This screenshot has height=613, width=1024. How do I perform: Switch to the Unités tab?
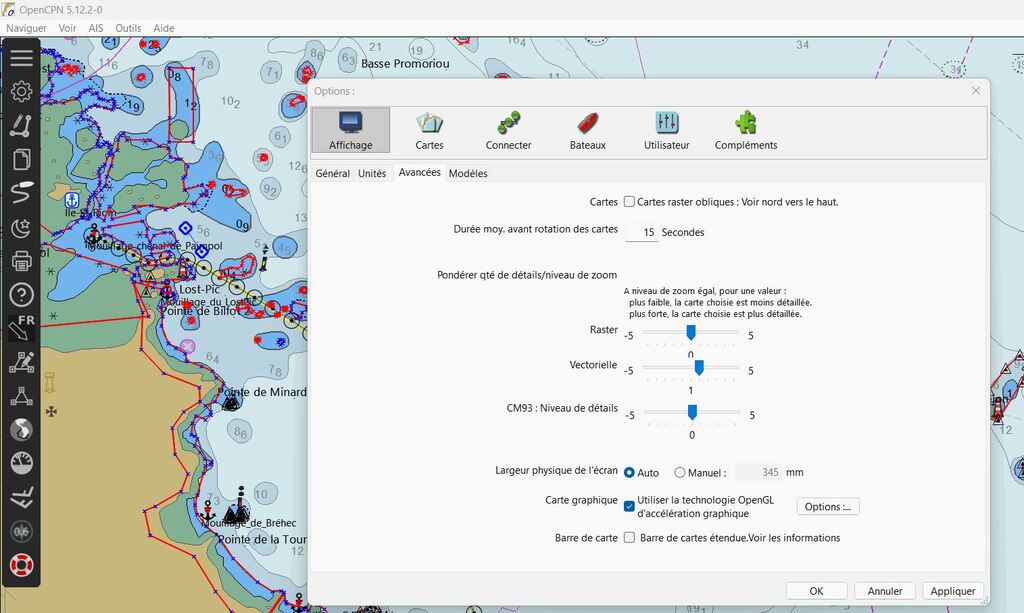(x=372, y=174)
